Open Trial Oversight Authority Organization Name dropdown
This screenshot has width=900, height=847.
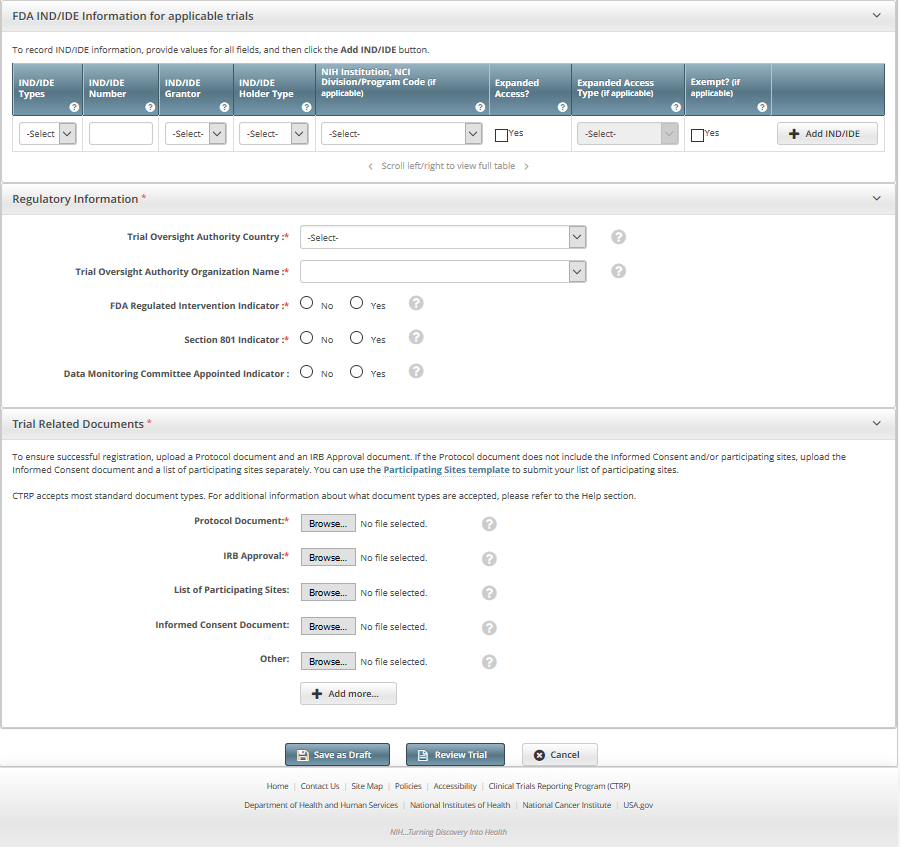coord(443,271)
